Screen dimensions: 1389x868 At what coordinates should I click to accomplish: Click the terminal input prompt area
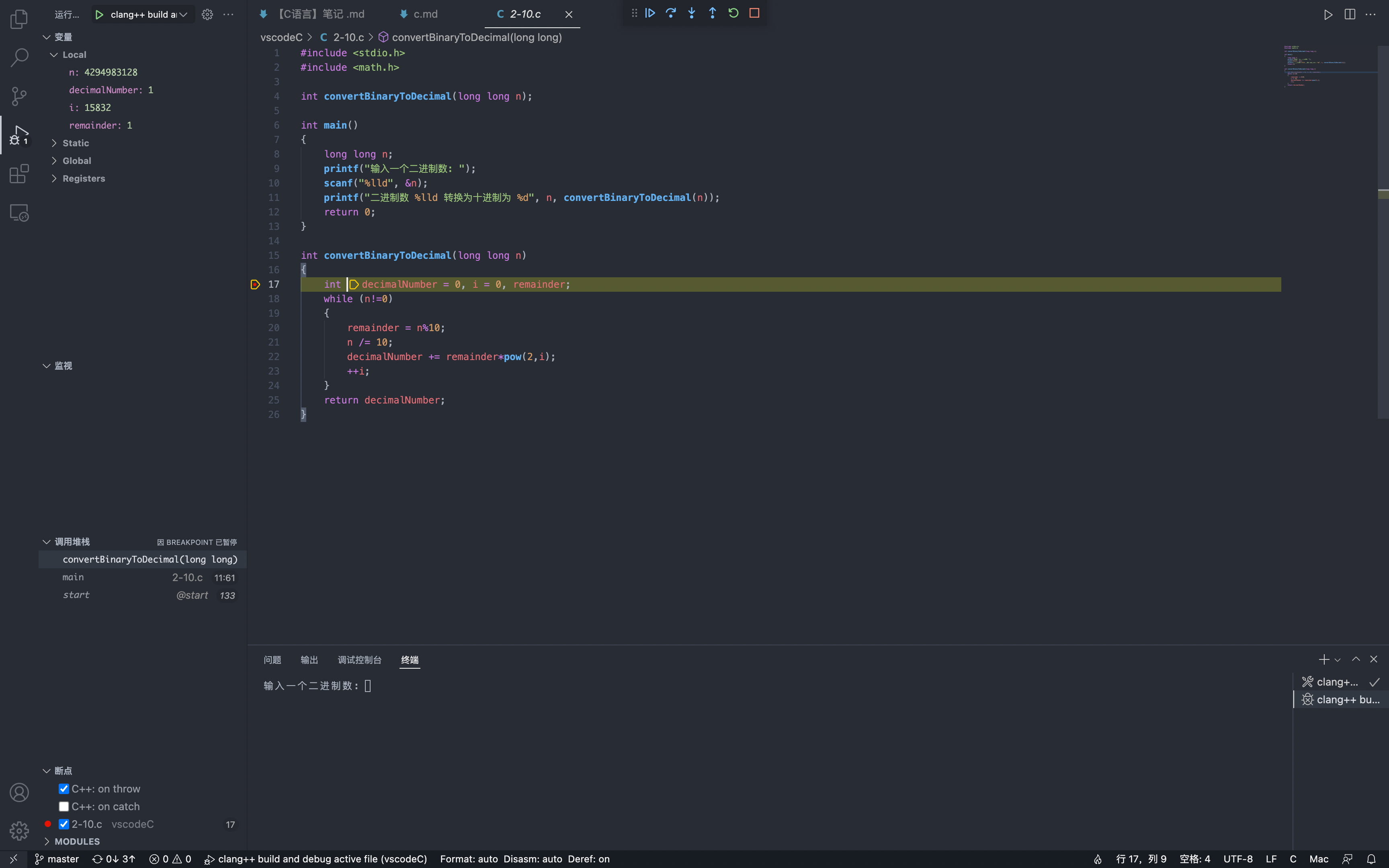click(x=368, y=686)
